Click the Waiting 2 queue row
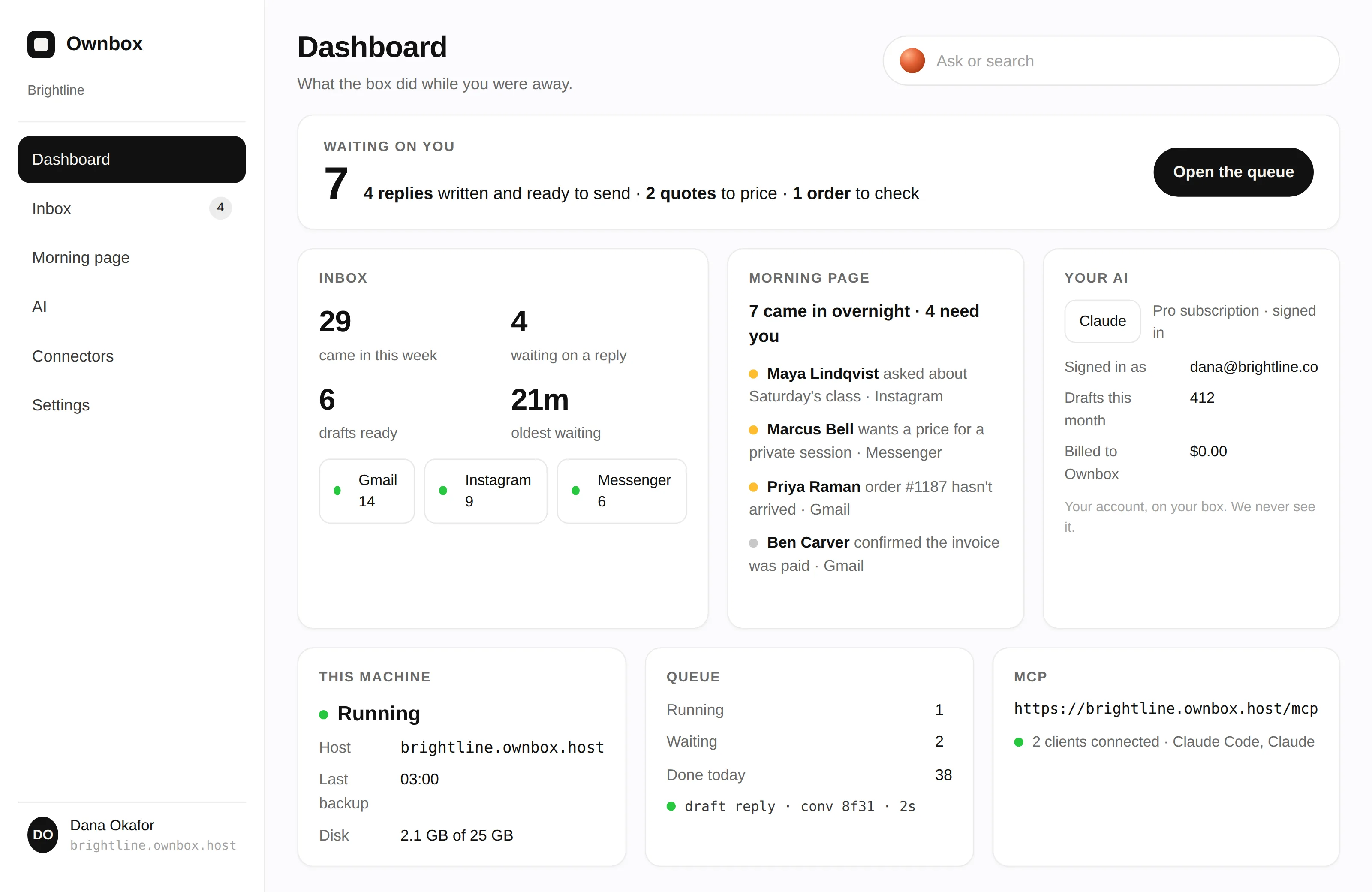1372x892 pixels. pyautogui.click(x=809, y=741)
